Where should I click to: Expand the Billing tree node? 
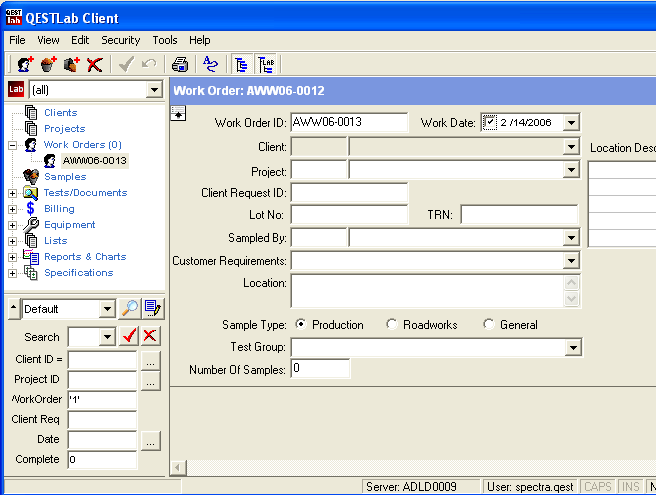13,209
